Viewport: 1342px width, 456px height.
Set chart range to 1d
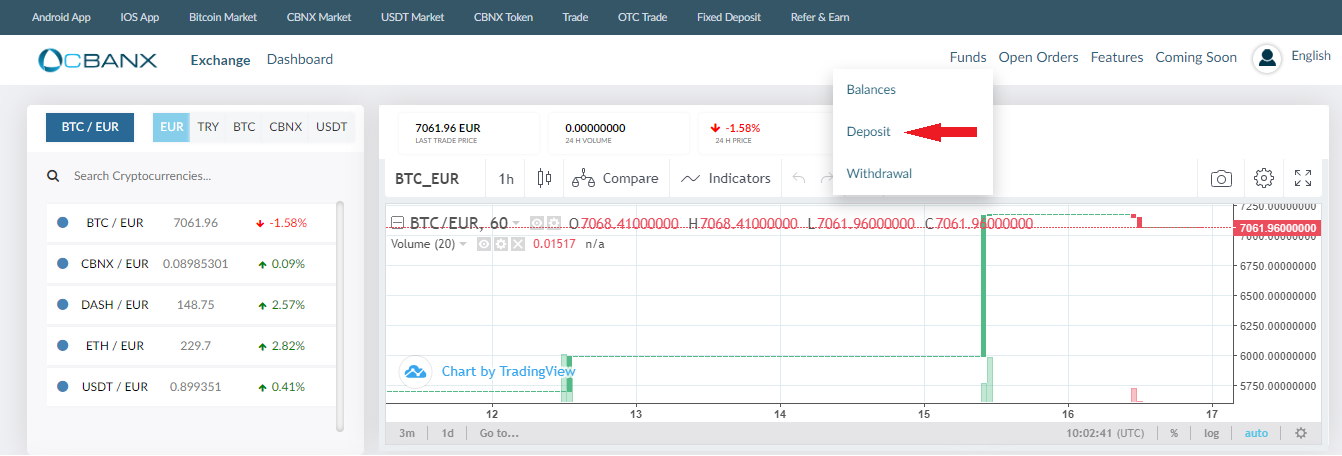pos(448,433)
